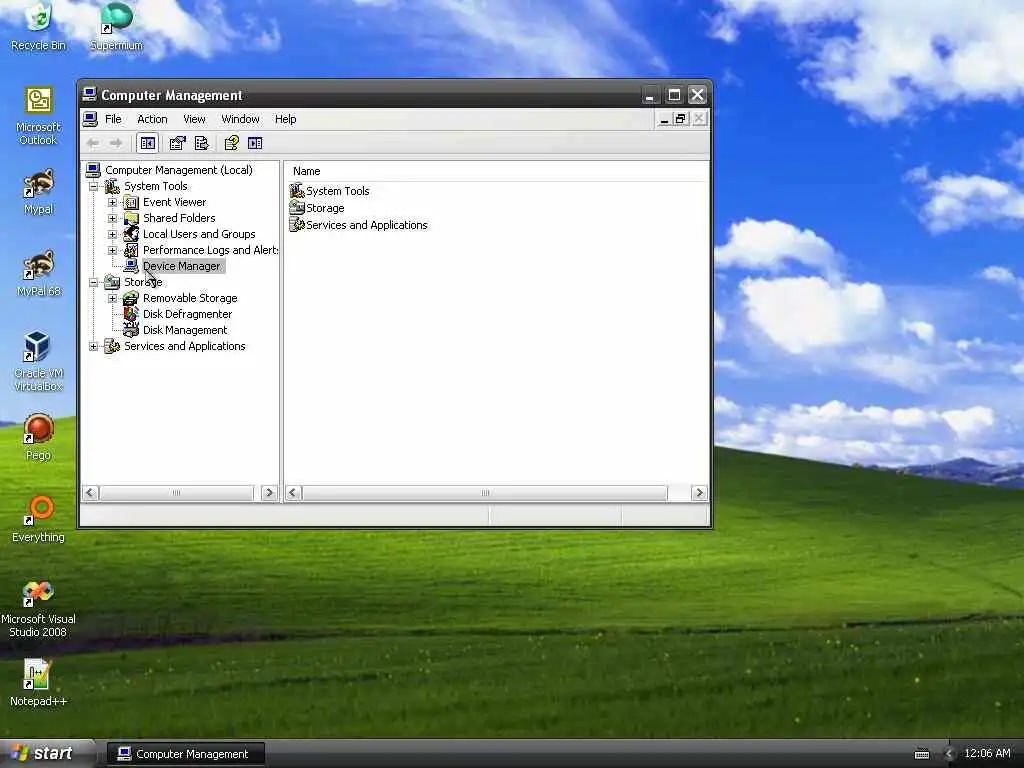The image size is (1024, 768).
Task: Select Services and Applications label in left tree
Action: 185,346
